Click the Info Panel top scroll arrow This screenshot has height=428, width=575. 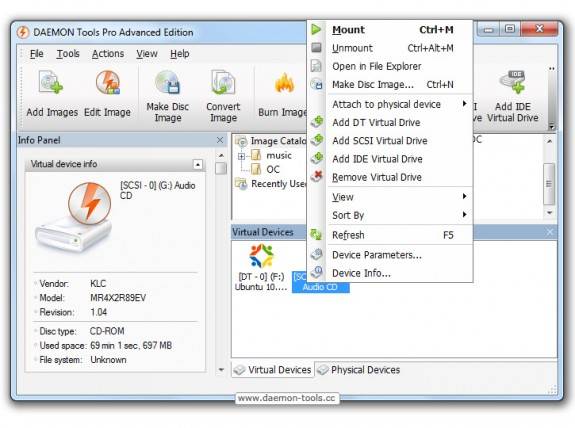click(221, 156)
